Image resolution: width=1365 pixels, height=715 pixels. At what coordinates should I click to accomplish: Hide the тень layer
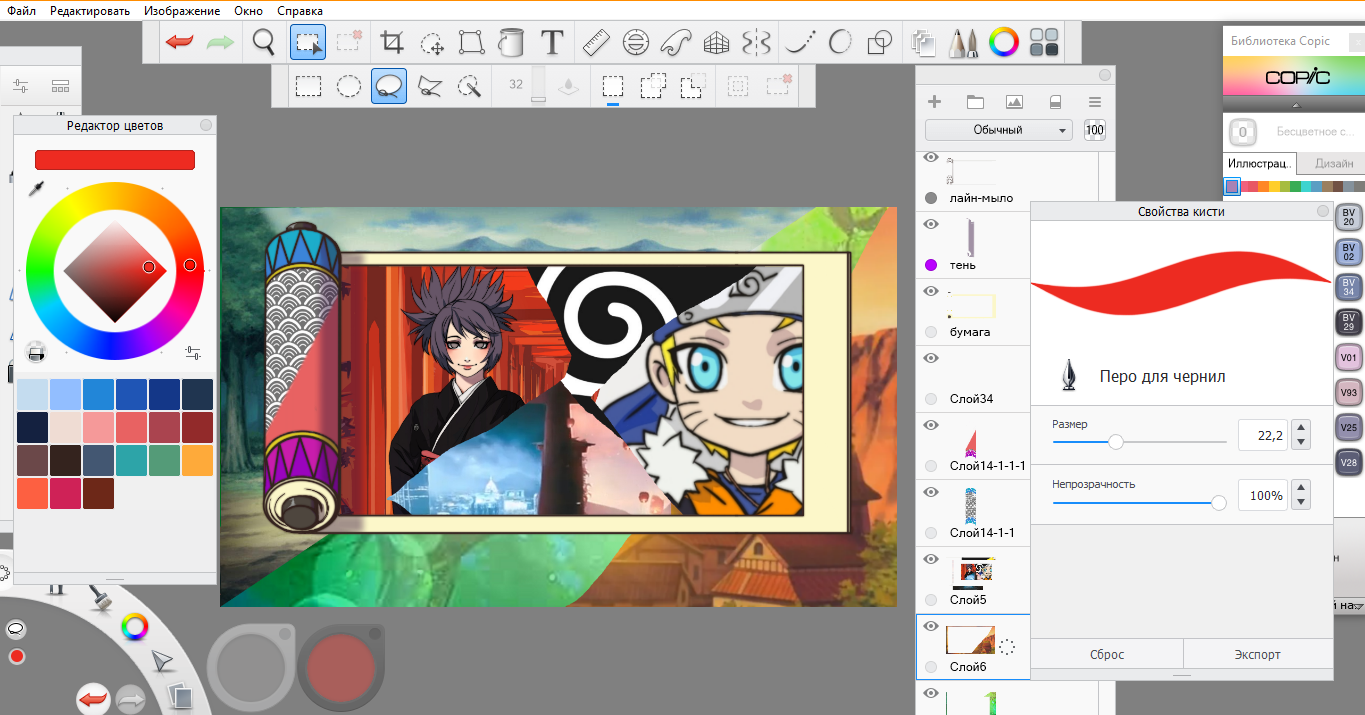pyautogui.click(x=931, y=225)
